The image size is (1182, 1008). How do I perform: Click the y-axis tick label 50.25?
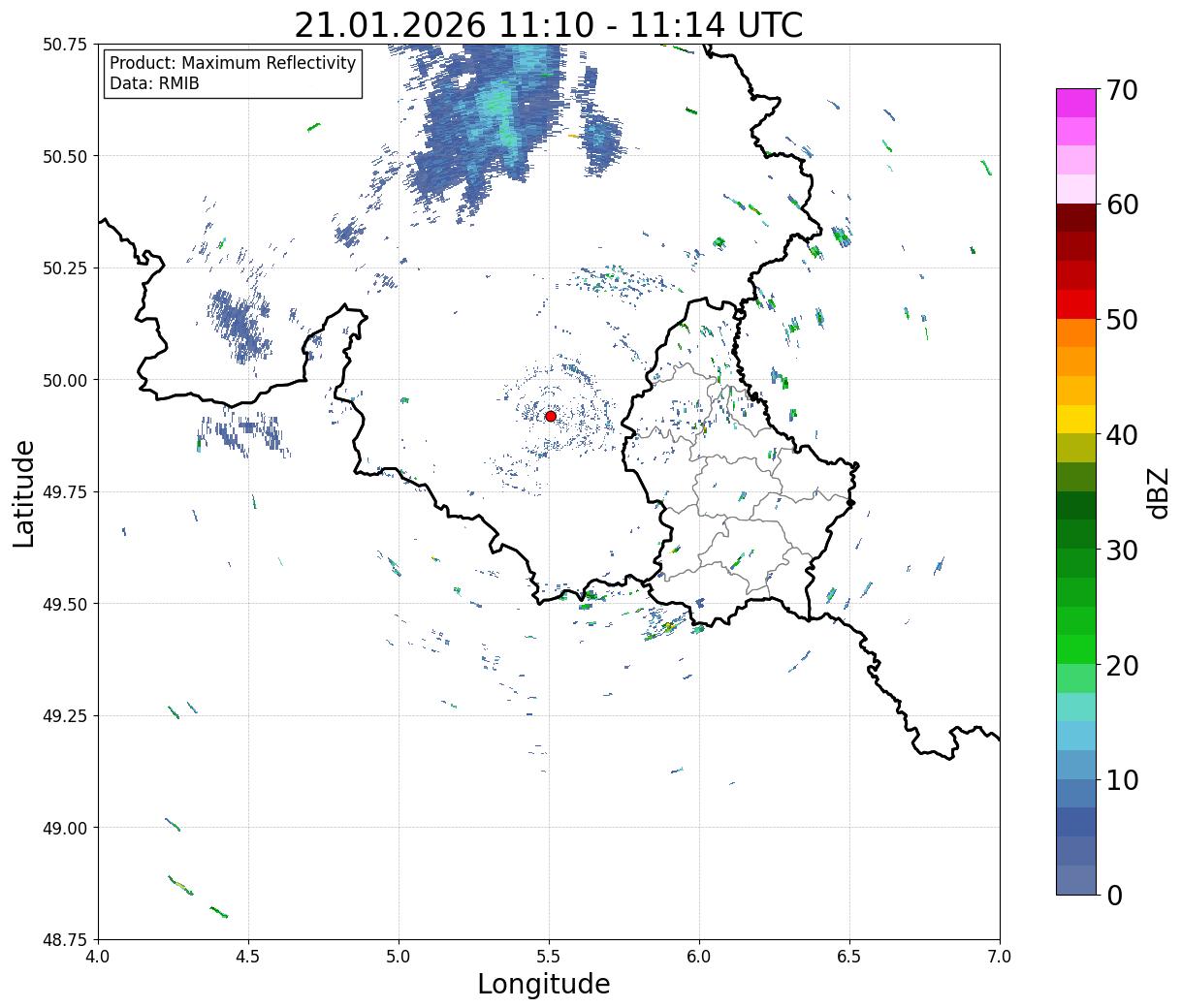pos(65,268)
